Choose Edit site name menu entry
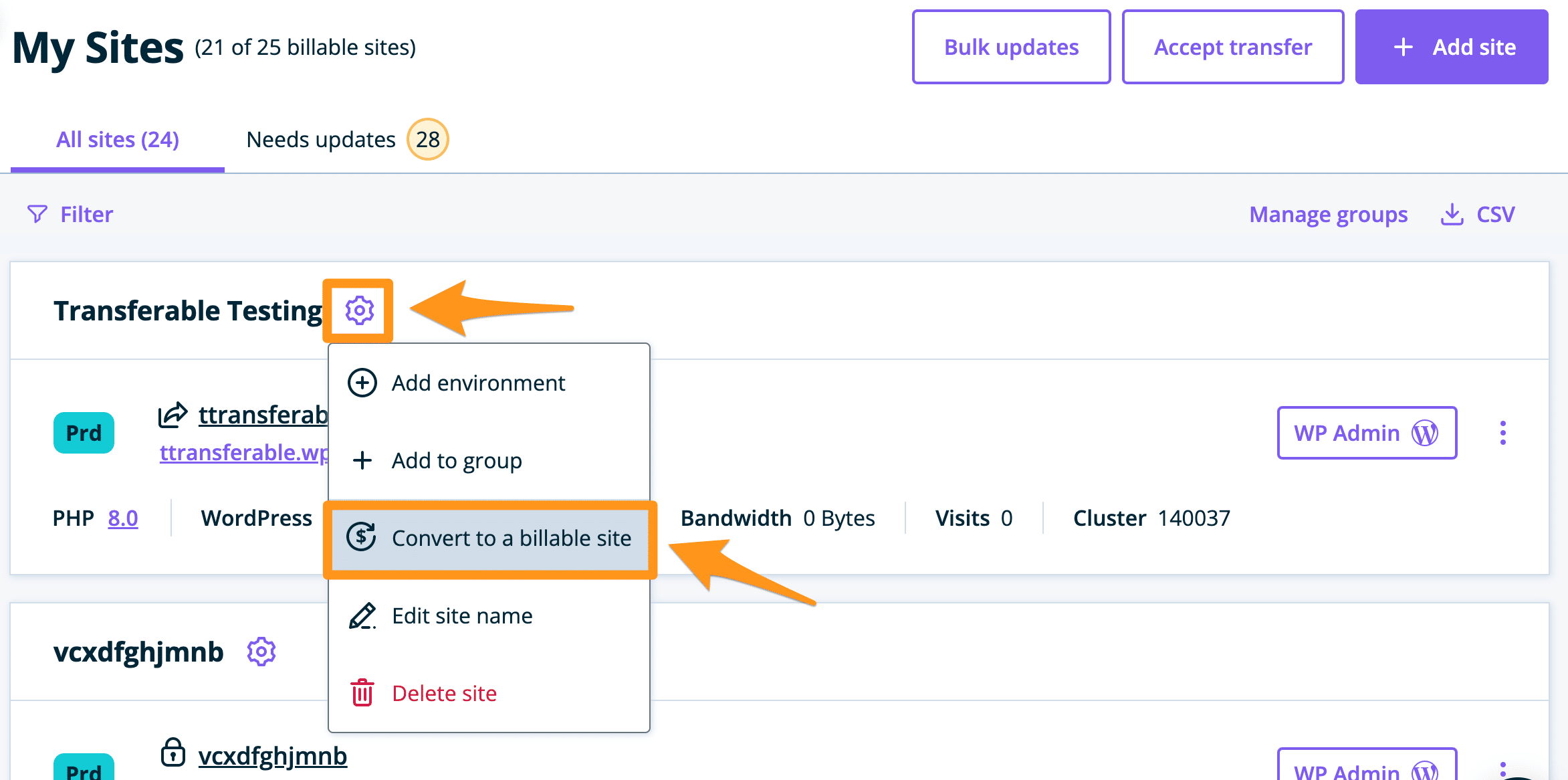 (x=462, y=616)
